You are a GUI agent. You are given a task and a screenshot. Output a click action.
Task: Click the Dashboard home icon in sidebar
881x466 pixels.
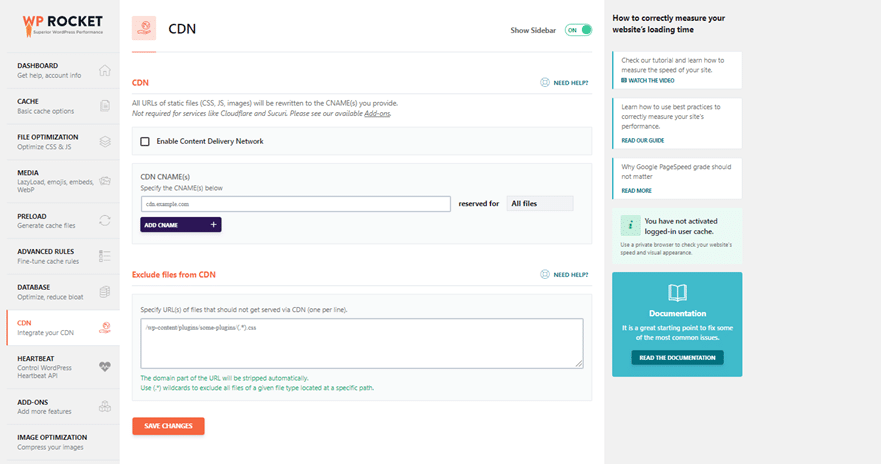click(x=105, y=71)
